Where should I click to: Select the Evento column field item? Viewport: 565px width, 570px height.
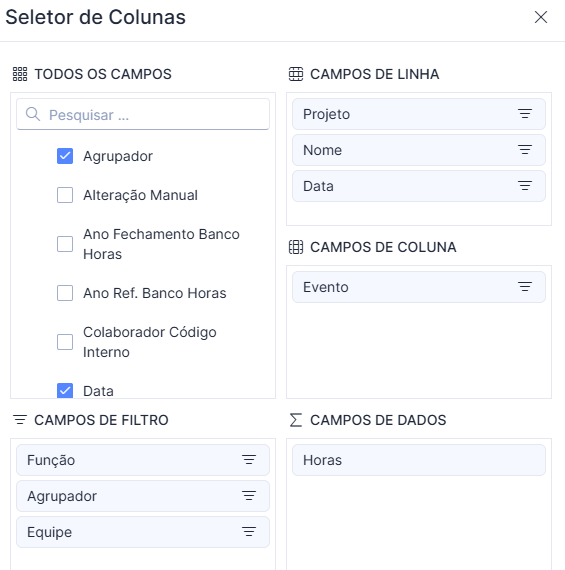tap(419, 287)
